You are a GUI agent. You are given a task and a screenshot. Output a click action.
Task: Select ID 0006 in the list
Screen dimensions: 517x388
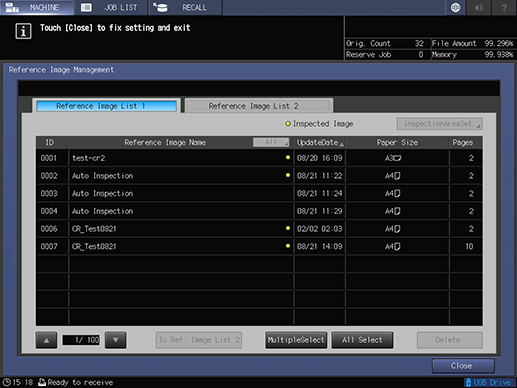coord(259,229)
